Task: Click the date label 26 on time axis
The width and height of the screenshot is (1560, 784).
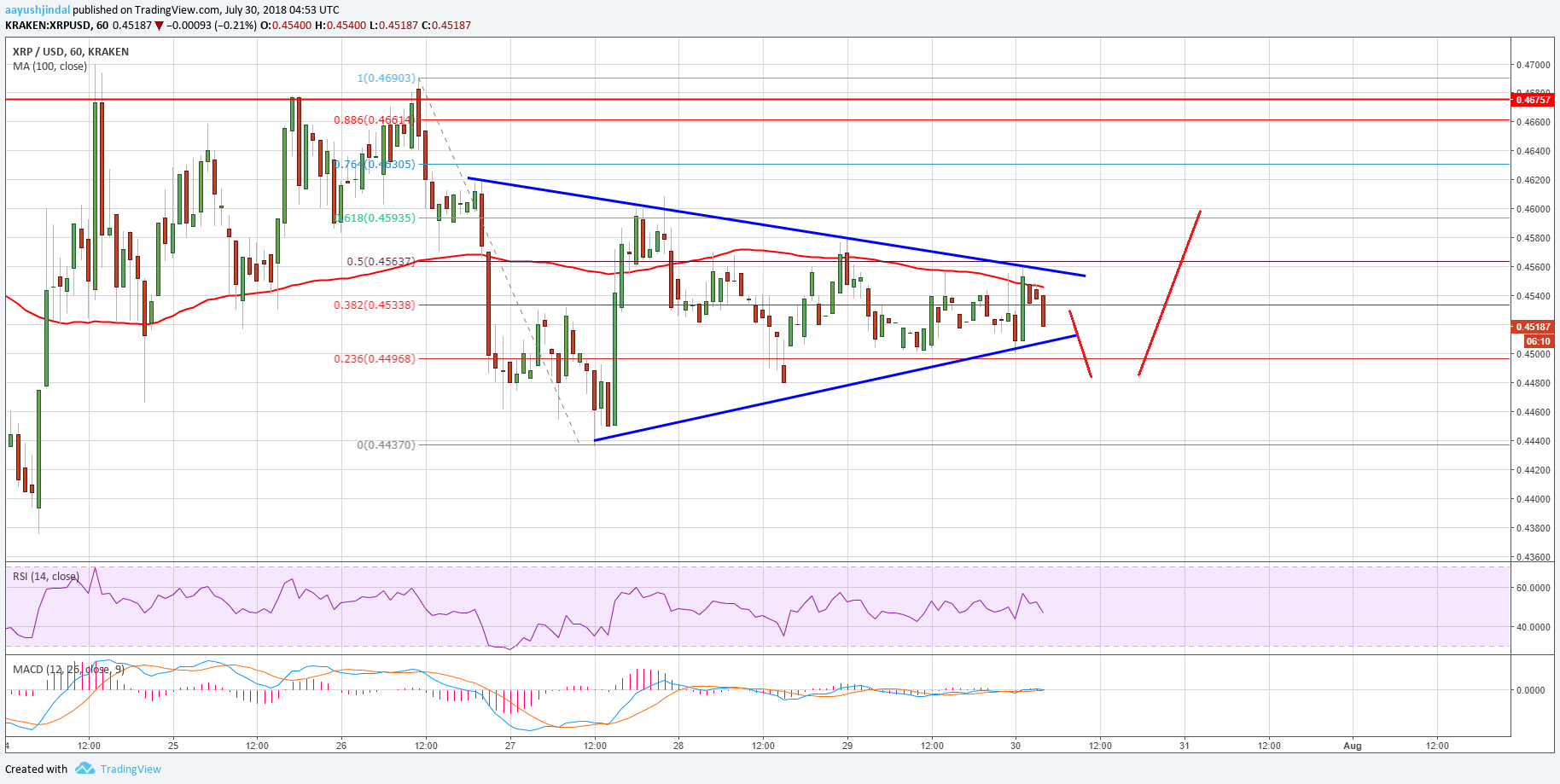Action: coord(341,746)
